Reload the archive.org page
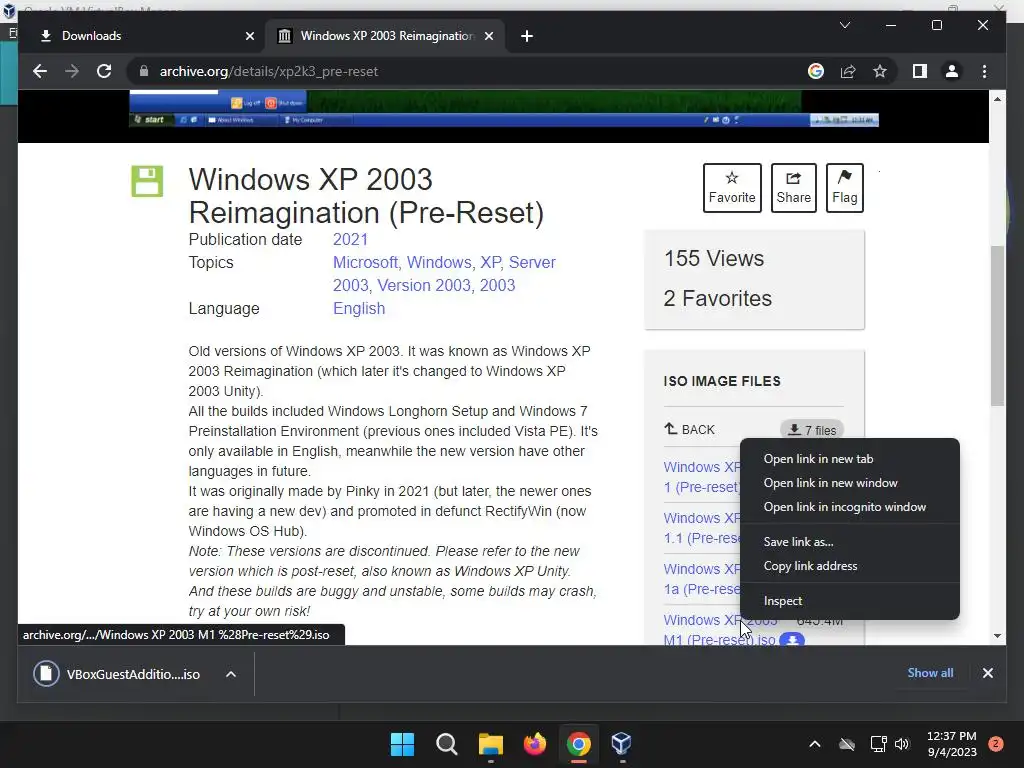1024x768 pixels. click(x=104, y=71)
